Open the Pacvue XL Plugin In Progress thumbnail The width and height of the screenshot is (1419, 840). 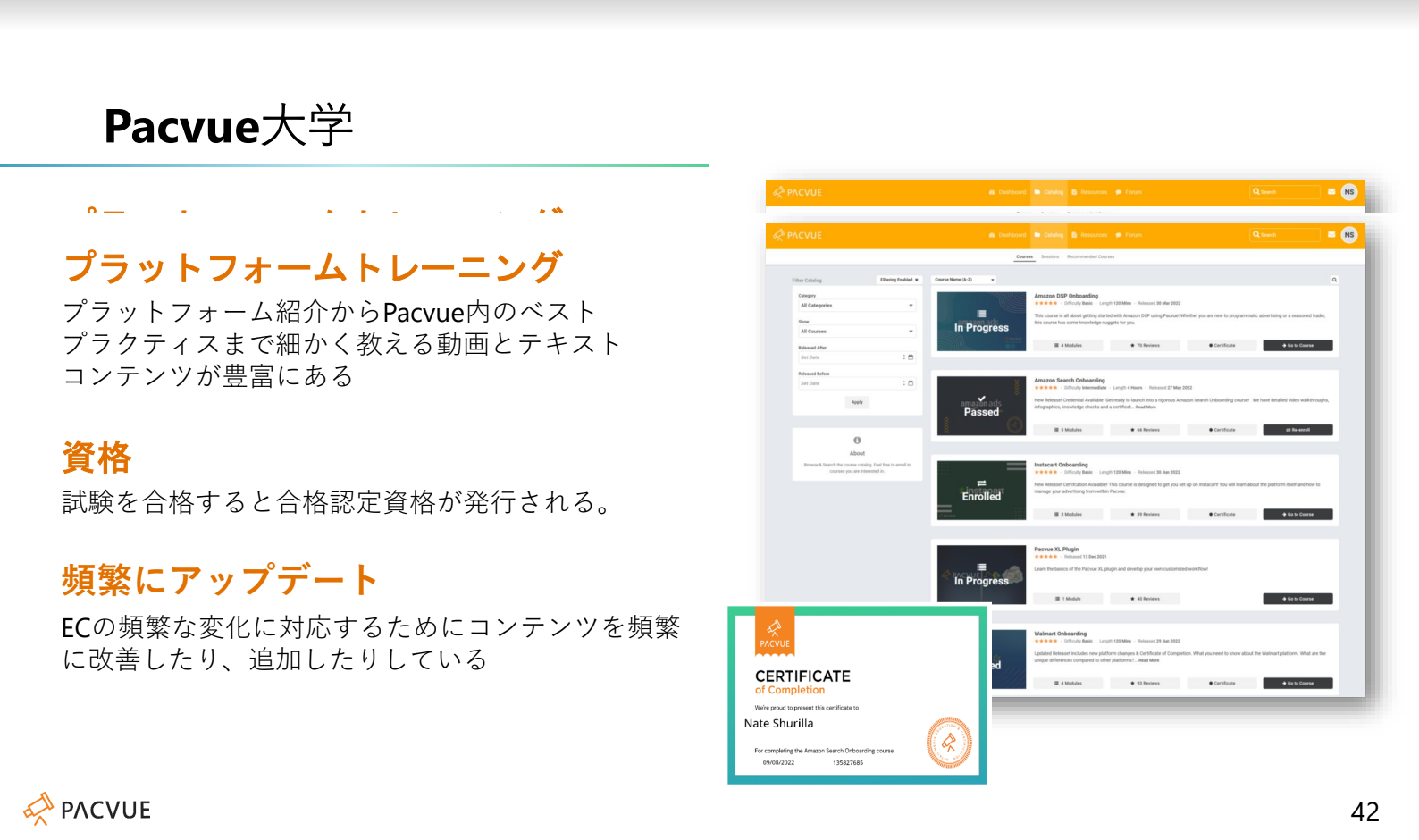coord(981,575)
